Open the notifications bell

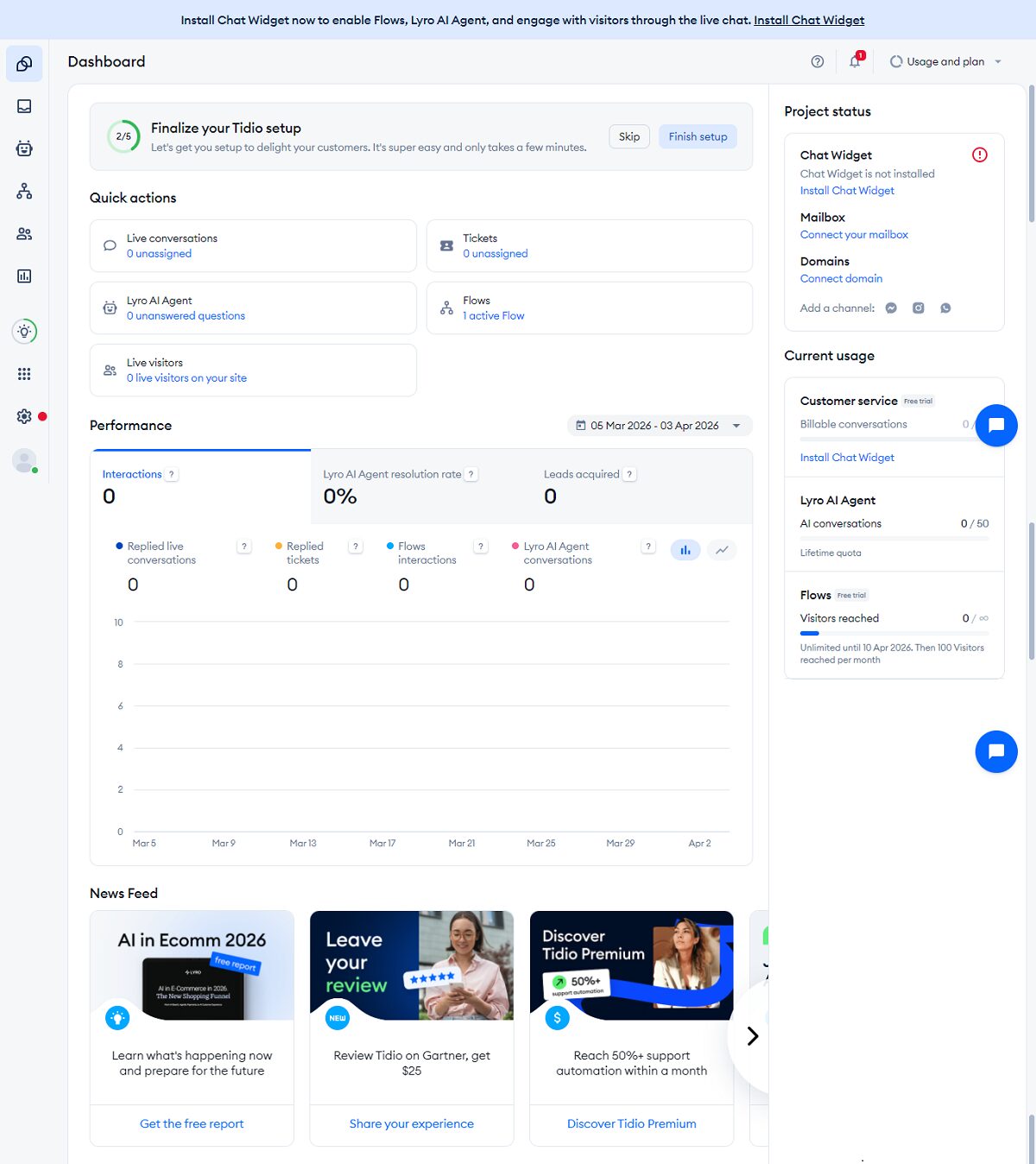(x=855, y=61)
